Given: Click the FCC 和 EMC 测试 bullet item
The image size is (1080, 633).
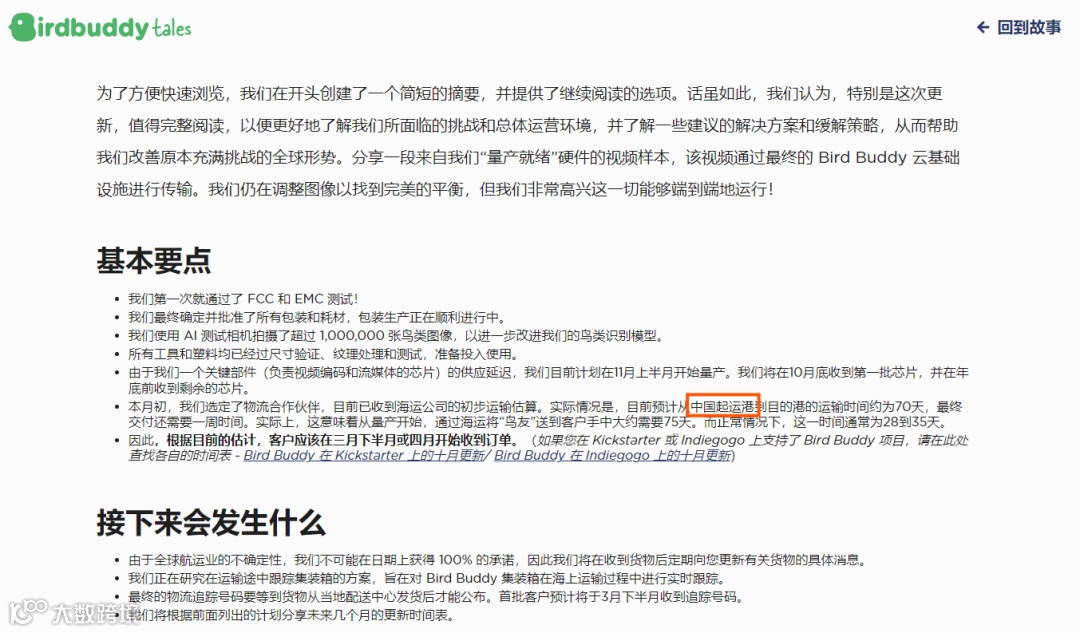Looking at the screenshot, I should click(243, 299).
